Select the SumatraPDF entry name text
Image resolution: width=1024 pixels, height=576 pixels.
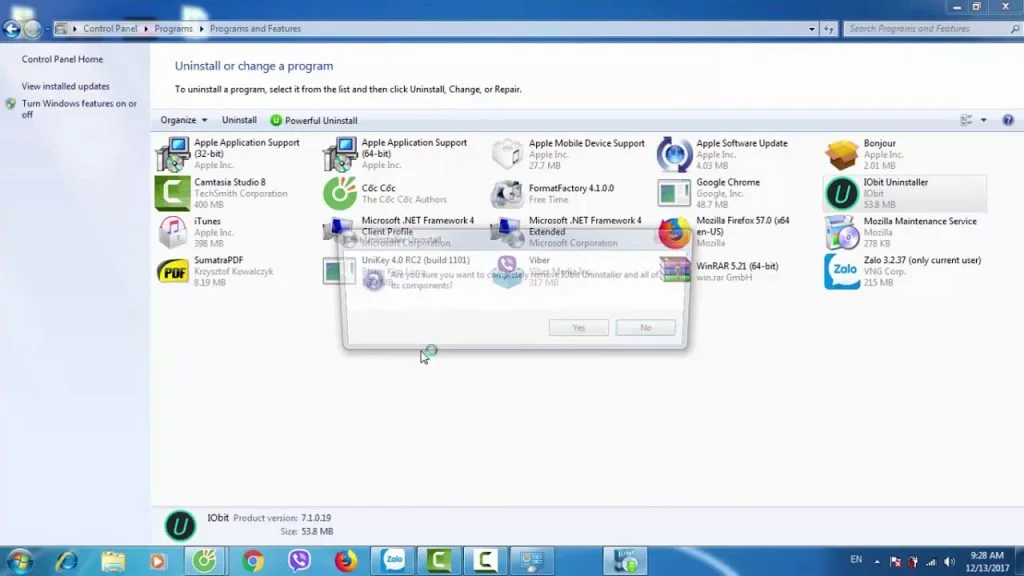point(218,260)
